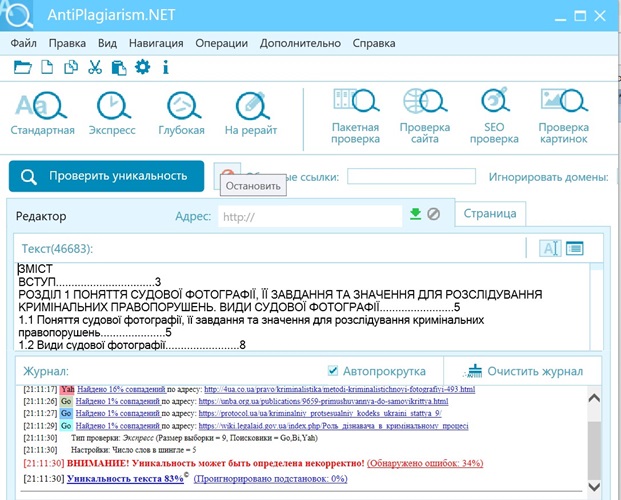The width and height of the screenshot is (621, 500).
Task: Open the 4ua.co.ua kriminalistika link
Action: click(339, 389)
